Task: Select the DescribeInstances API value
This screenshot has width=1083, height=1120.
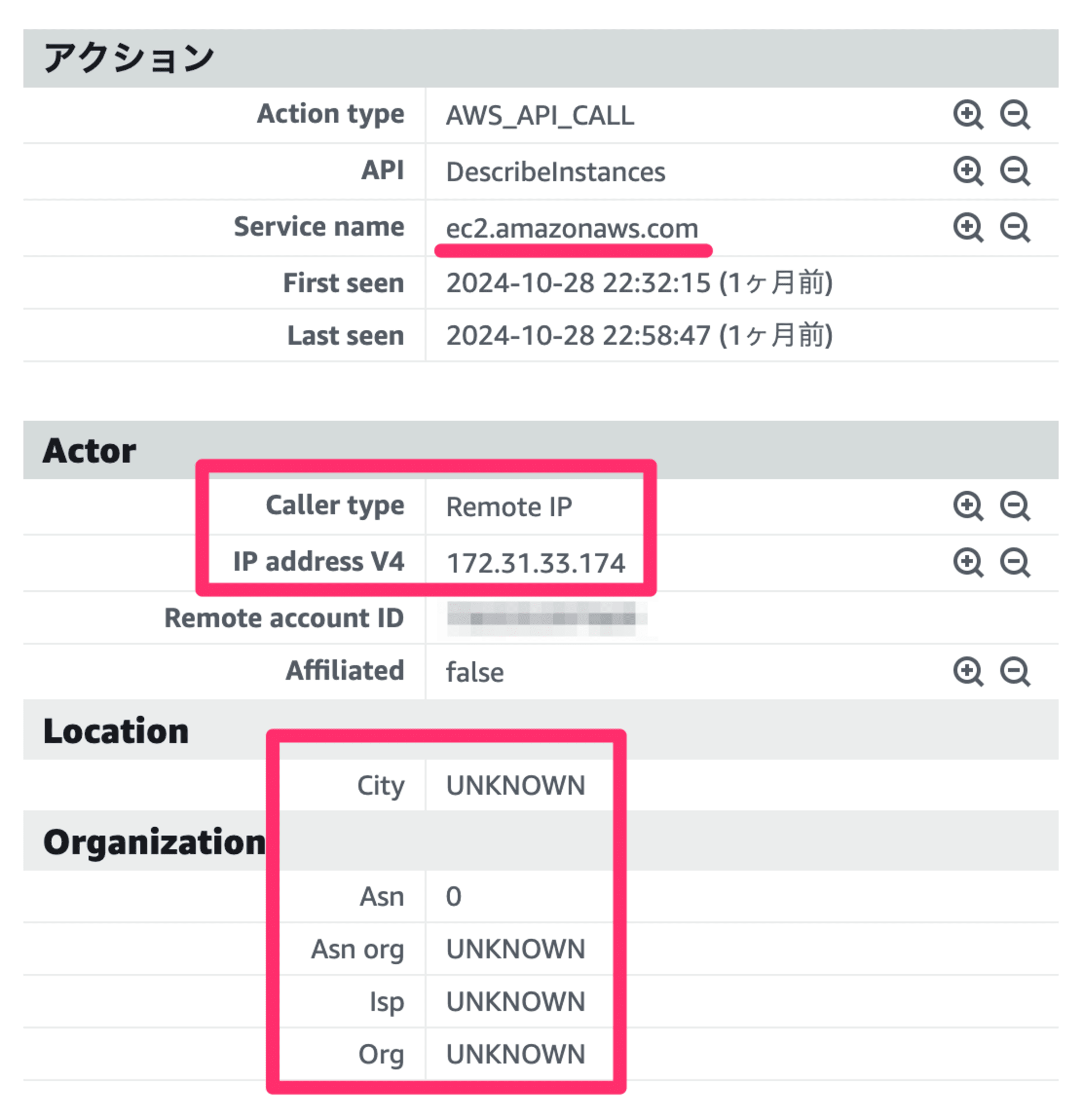Action: [x=555, y=172]
